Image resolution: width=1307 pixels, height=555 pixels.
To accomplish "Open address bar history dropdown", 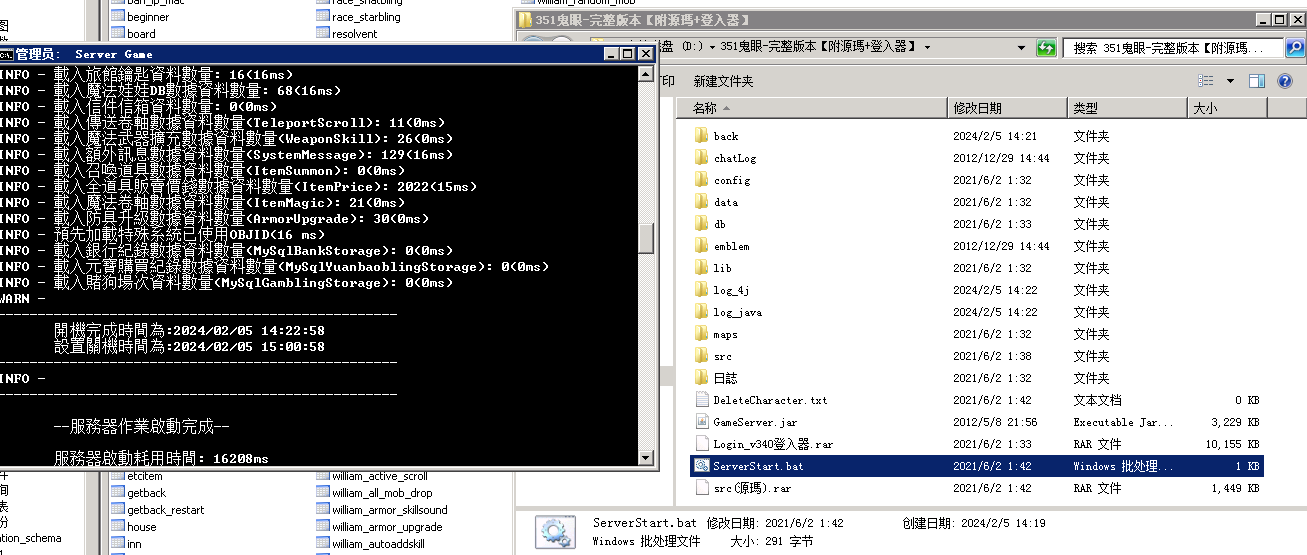I will pos(1021,47).
